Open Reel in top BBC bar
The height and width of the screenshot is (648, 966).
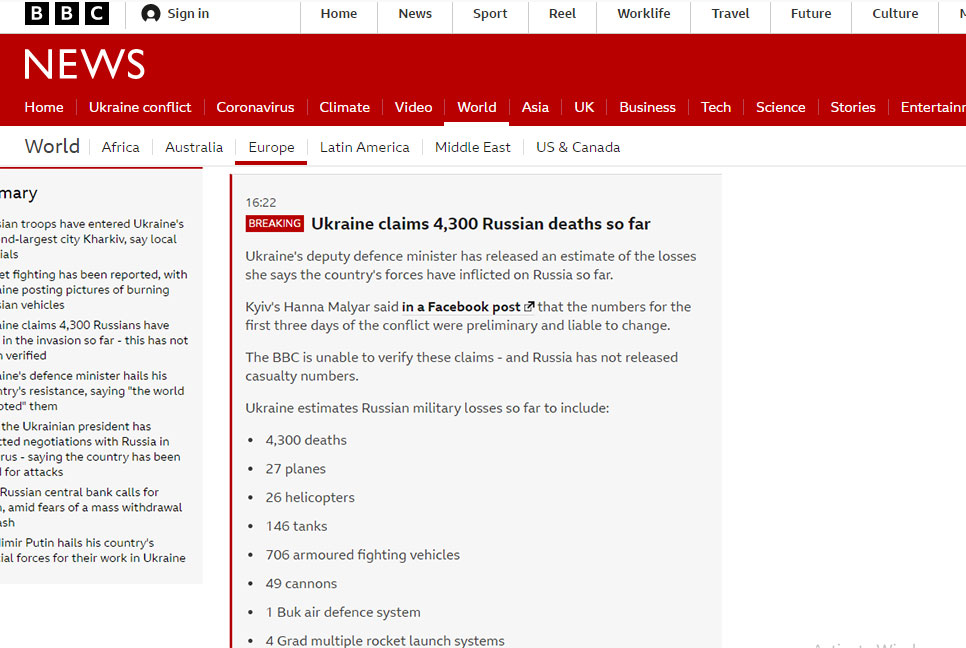click(562, 14)
